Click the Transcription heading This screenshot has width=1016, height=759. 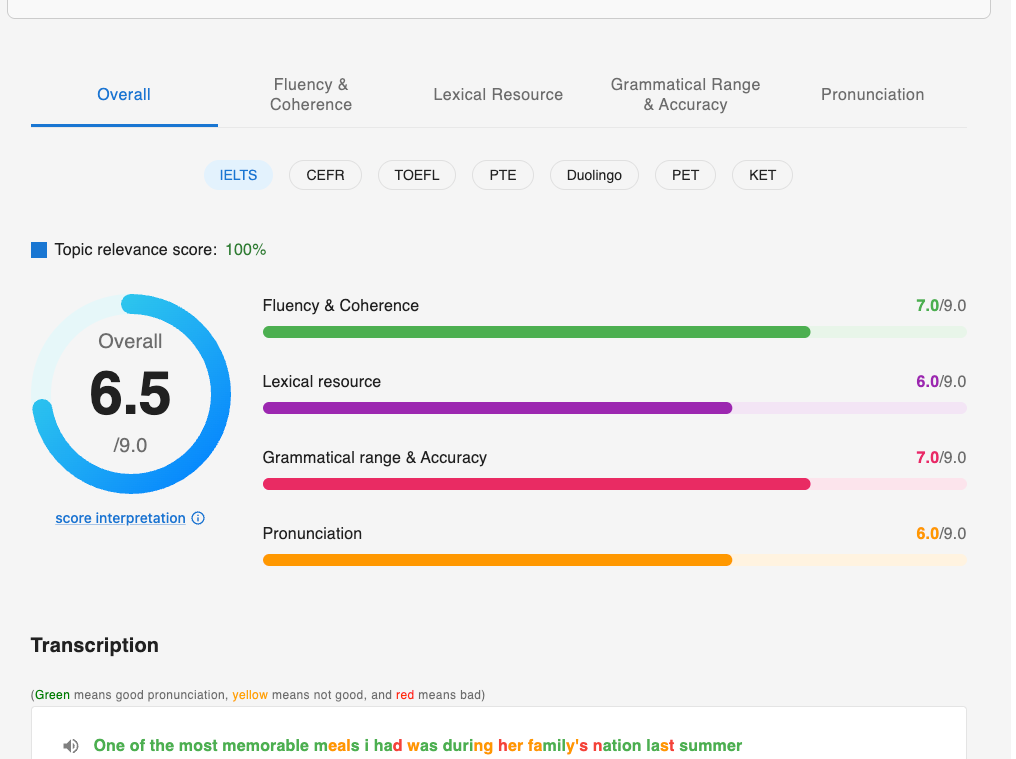coord(95,645)
